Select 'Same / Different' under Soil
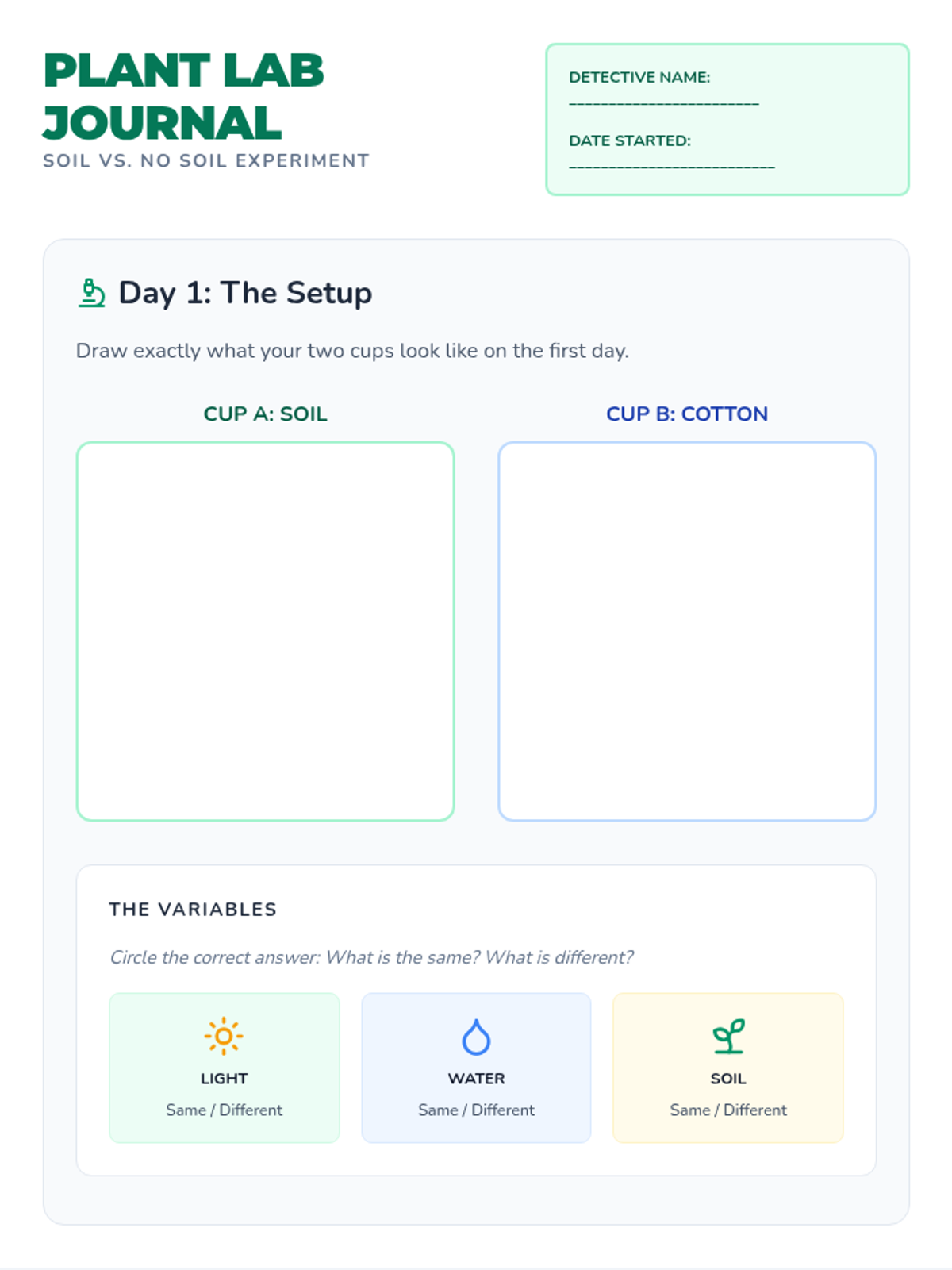The height and width of the screenshot is (1270, 952). coord(728,1110)
